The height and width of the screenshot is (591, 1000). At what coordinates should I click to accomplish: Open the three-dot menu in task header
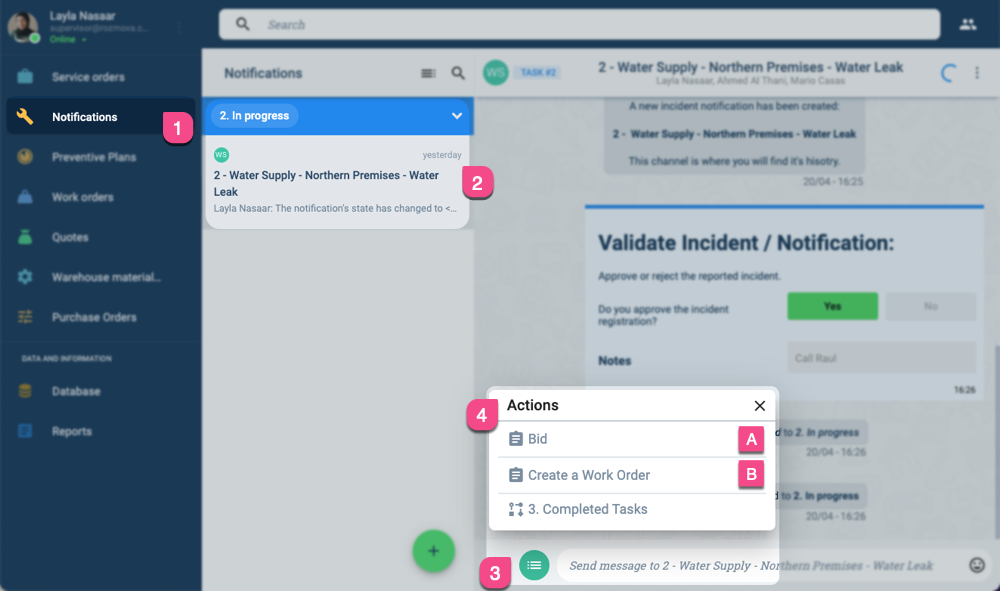(977, 73)
